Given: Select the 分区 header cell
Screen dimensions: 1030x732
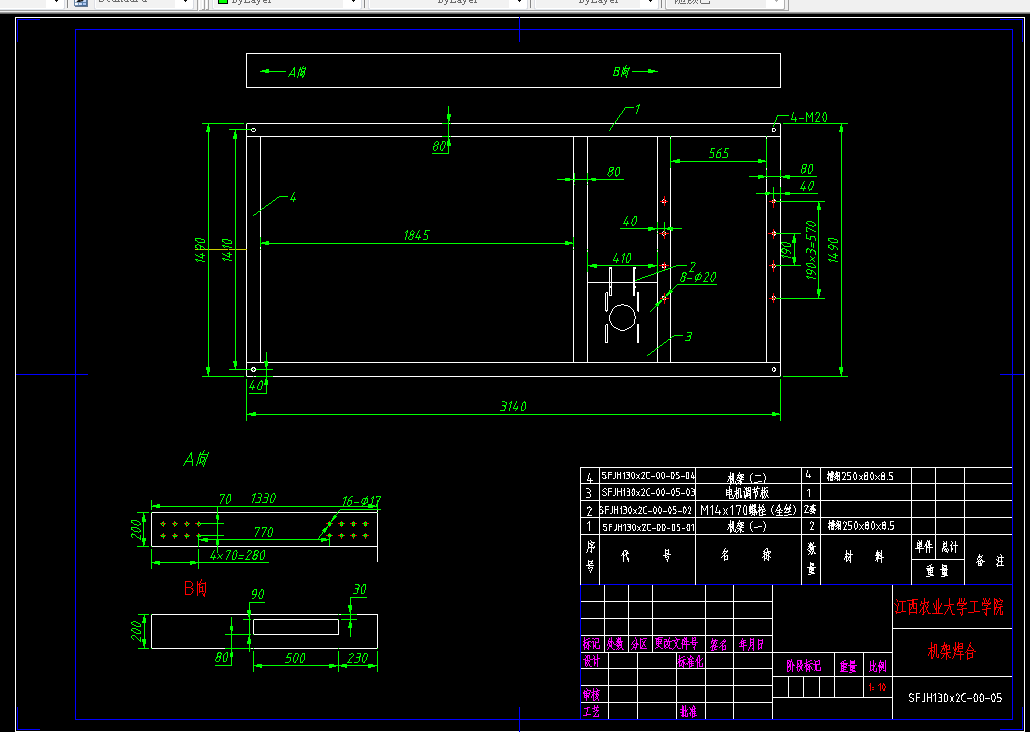Looking at the screenshot, I should point(640,644).
